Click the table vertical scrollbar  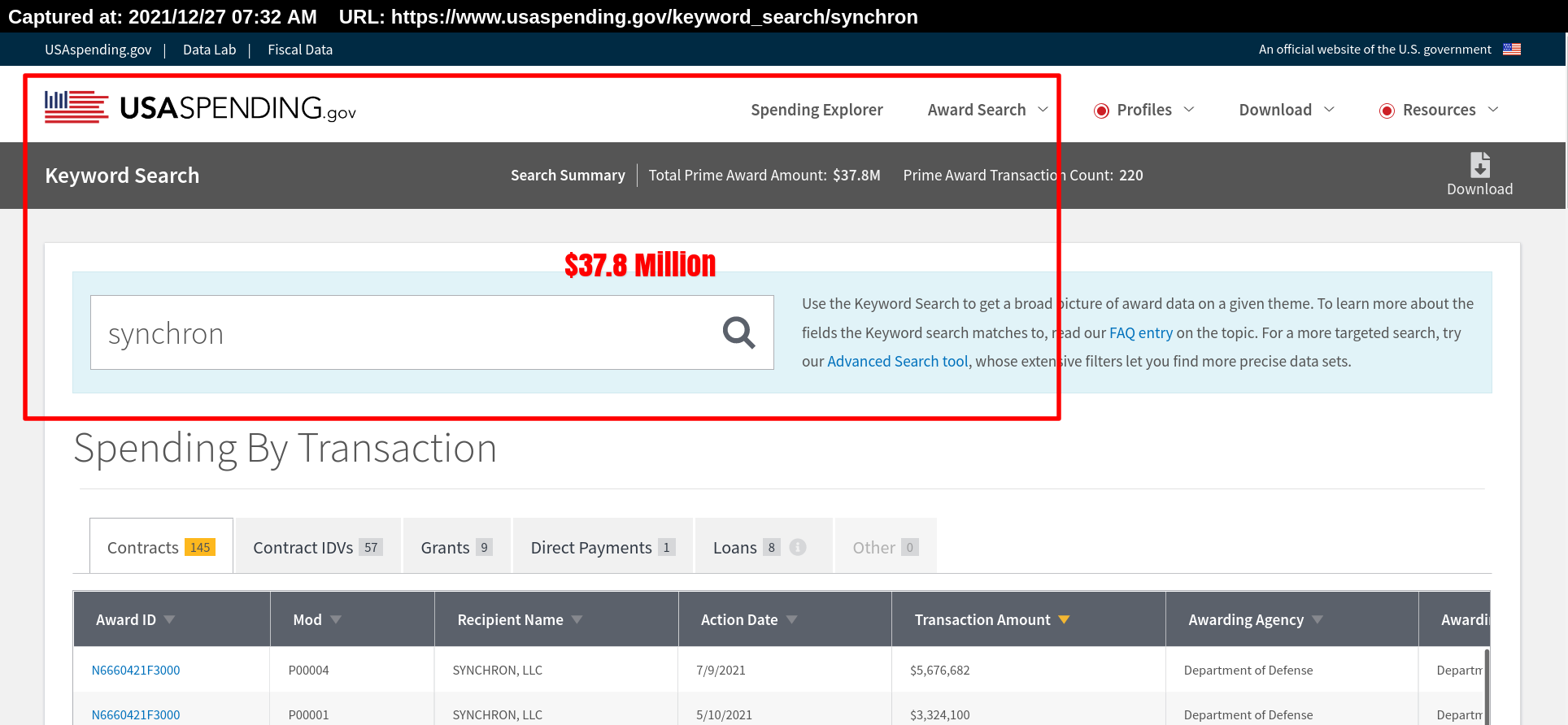[x=1487, y=686]
